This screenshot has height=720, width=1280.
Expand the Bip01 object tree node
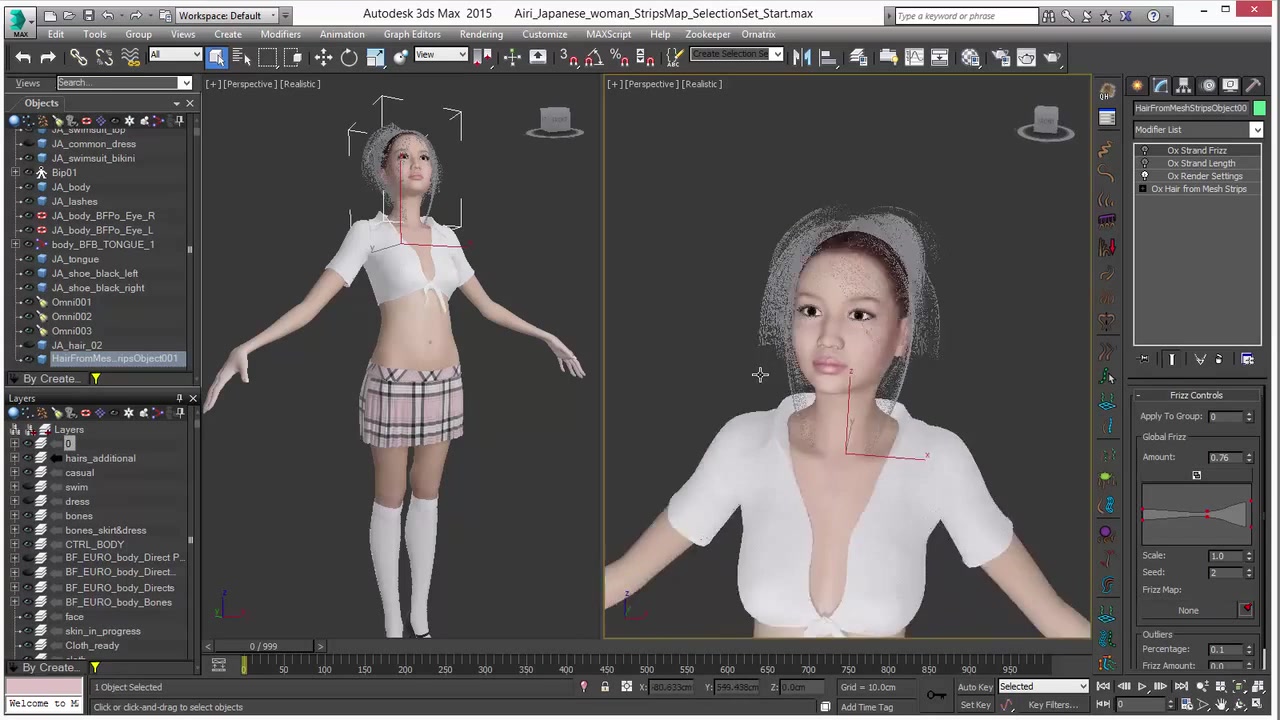point(15,173)
